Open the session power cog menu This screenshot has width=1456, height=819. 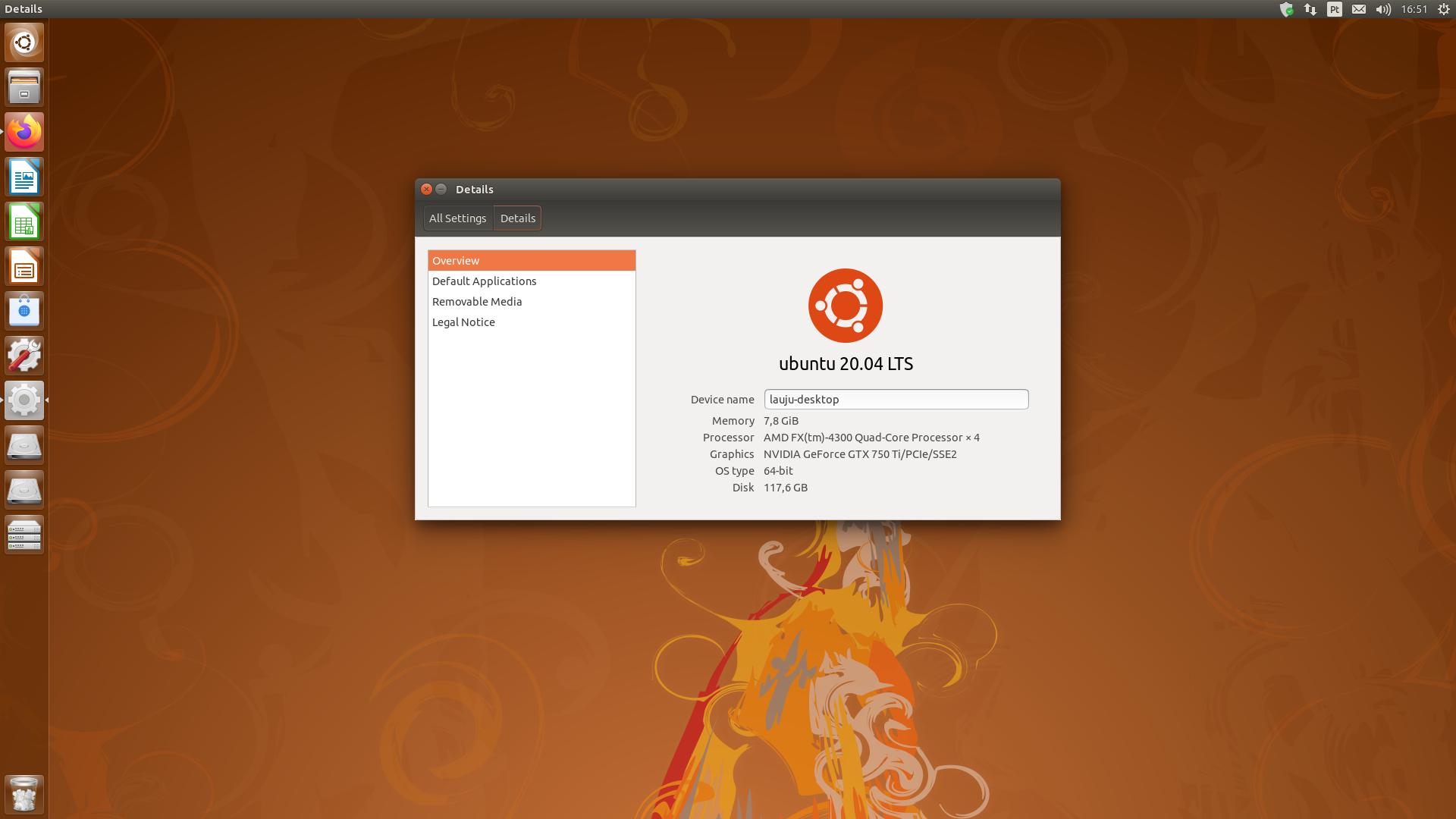coord(1444,9)
